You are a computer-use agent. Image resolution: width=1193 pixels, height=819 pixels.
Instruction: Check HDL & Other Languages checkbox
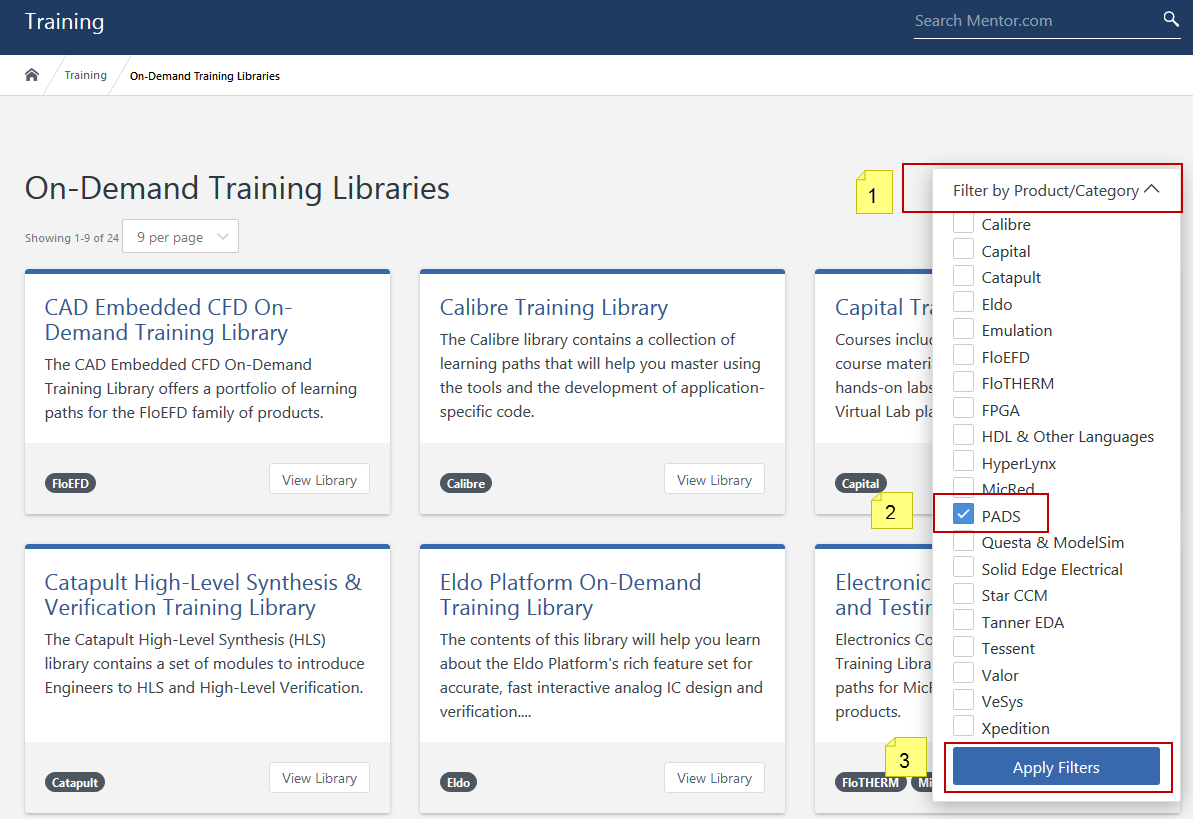click(x=963, y=435)
